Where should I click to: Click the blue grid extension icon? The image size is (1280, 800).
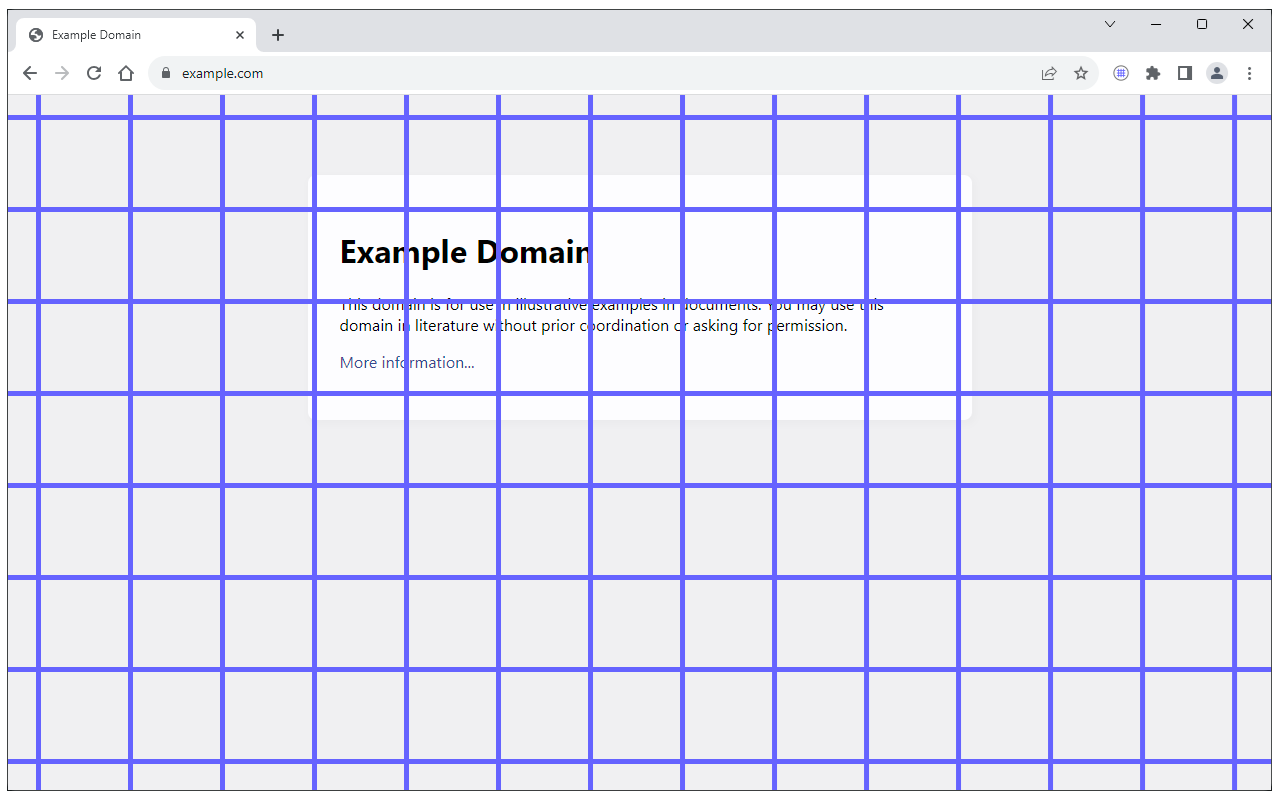click(1120, 73)
